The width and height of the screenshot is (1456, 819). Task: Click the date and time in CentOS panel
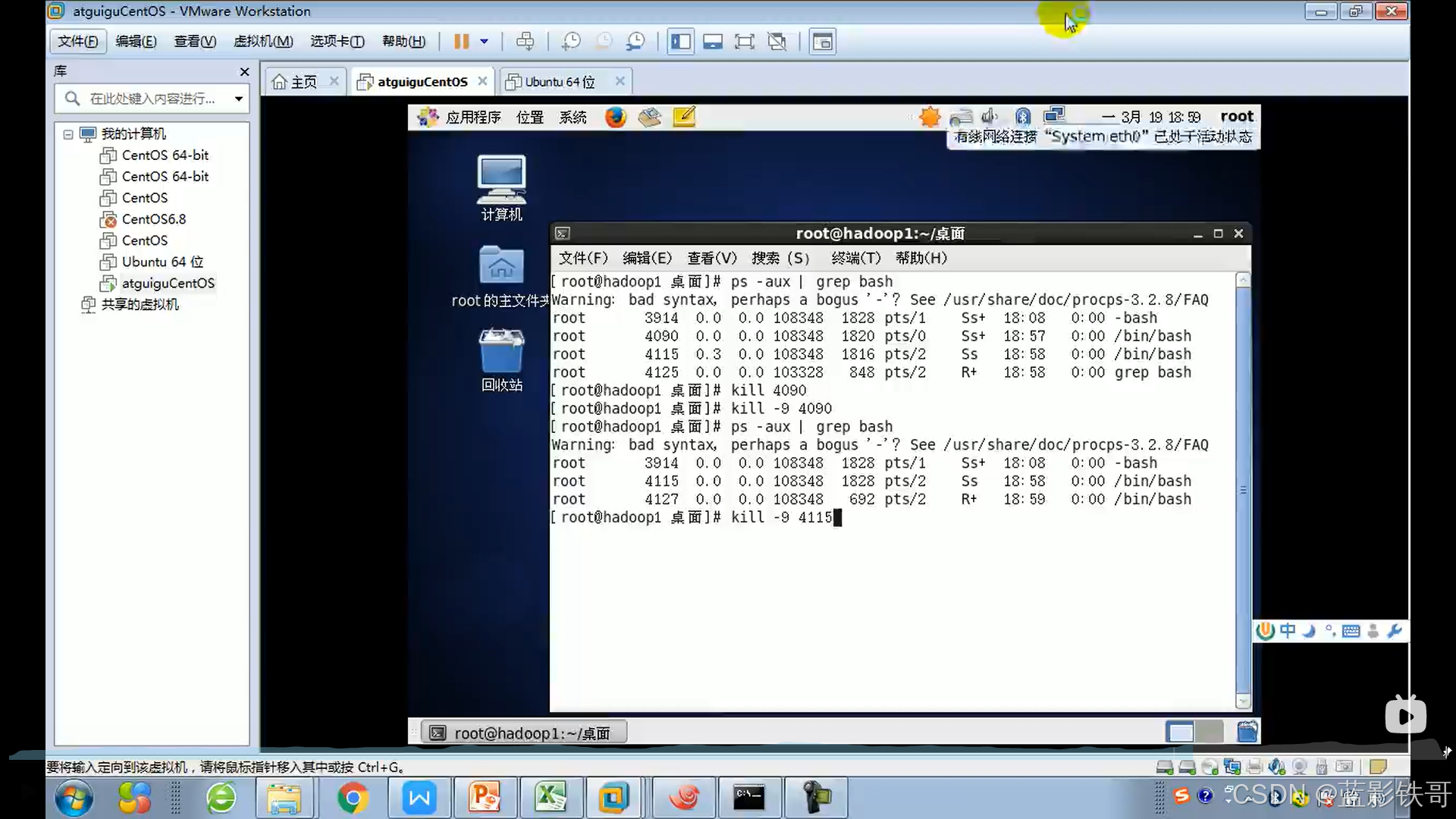[x=1151, y=117]
